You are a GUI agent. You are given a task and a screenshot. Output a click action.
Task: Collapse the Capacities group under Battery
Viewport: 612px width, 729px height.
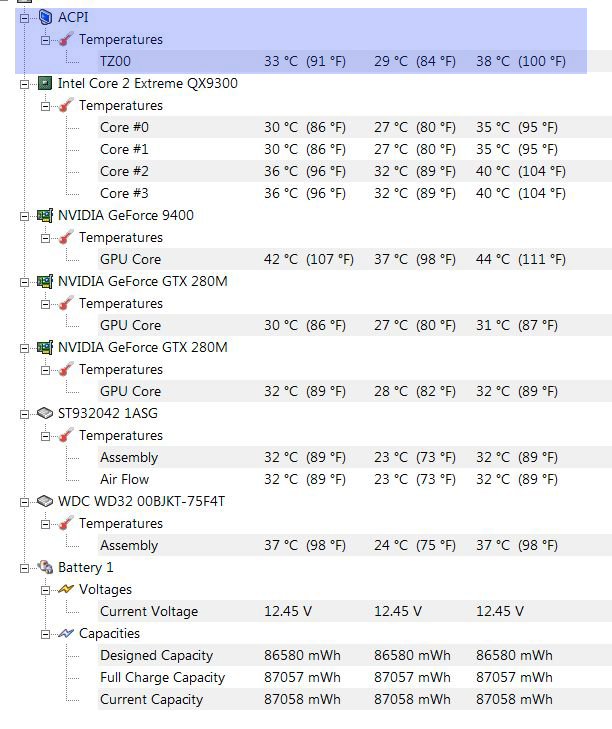pyautogui.click(x=46, y=633)
